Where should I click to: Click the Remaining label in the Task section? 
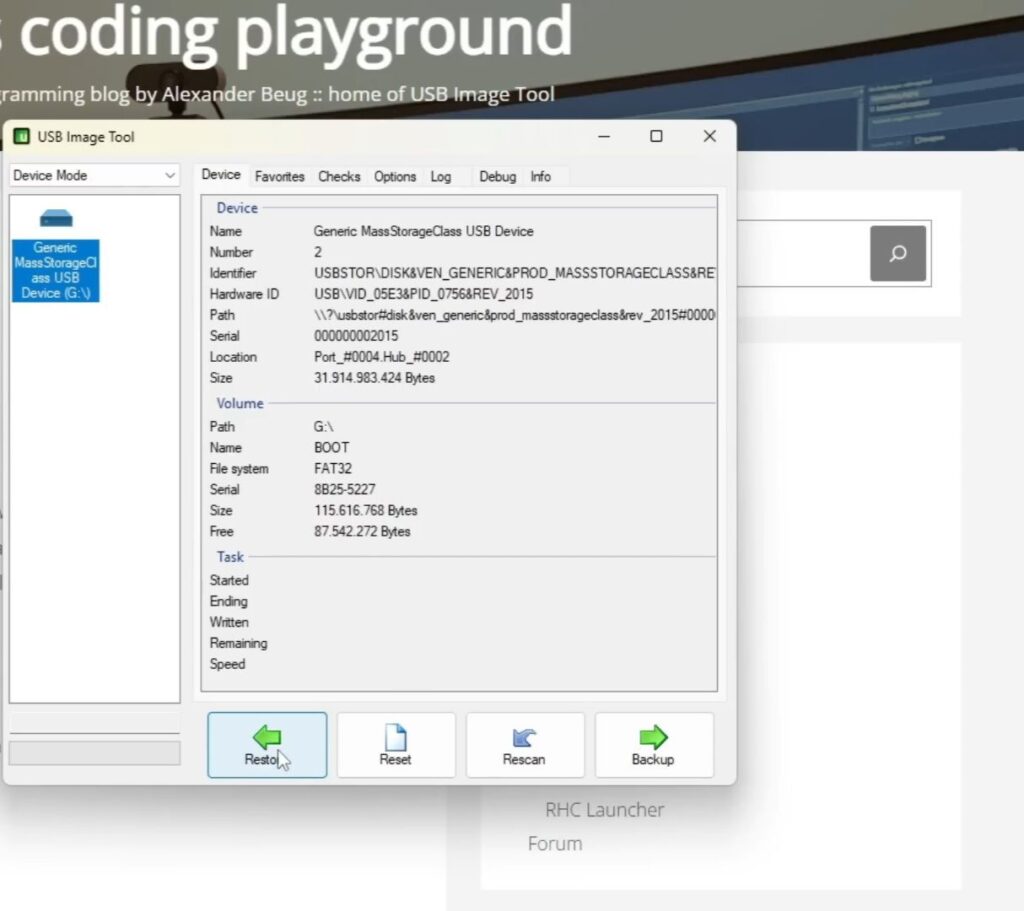coord(238,643)
